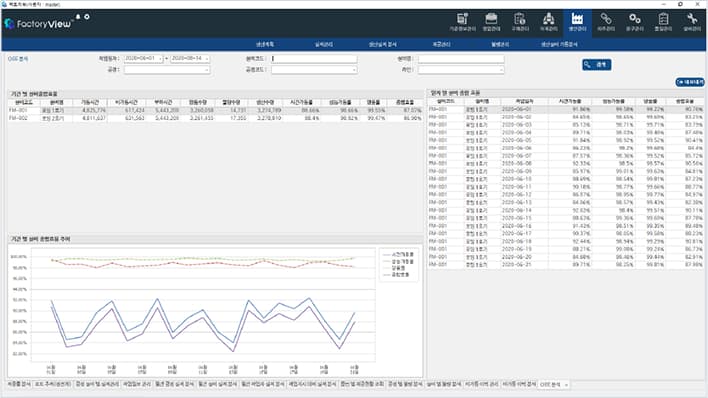Focus the 설비코드 input field
Screen dimensions: 708x398
314,59
